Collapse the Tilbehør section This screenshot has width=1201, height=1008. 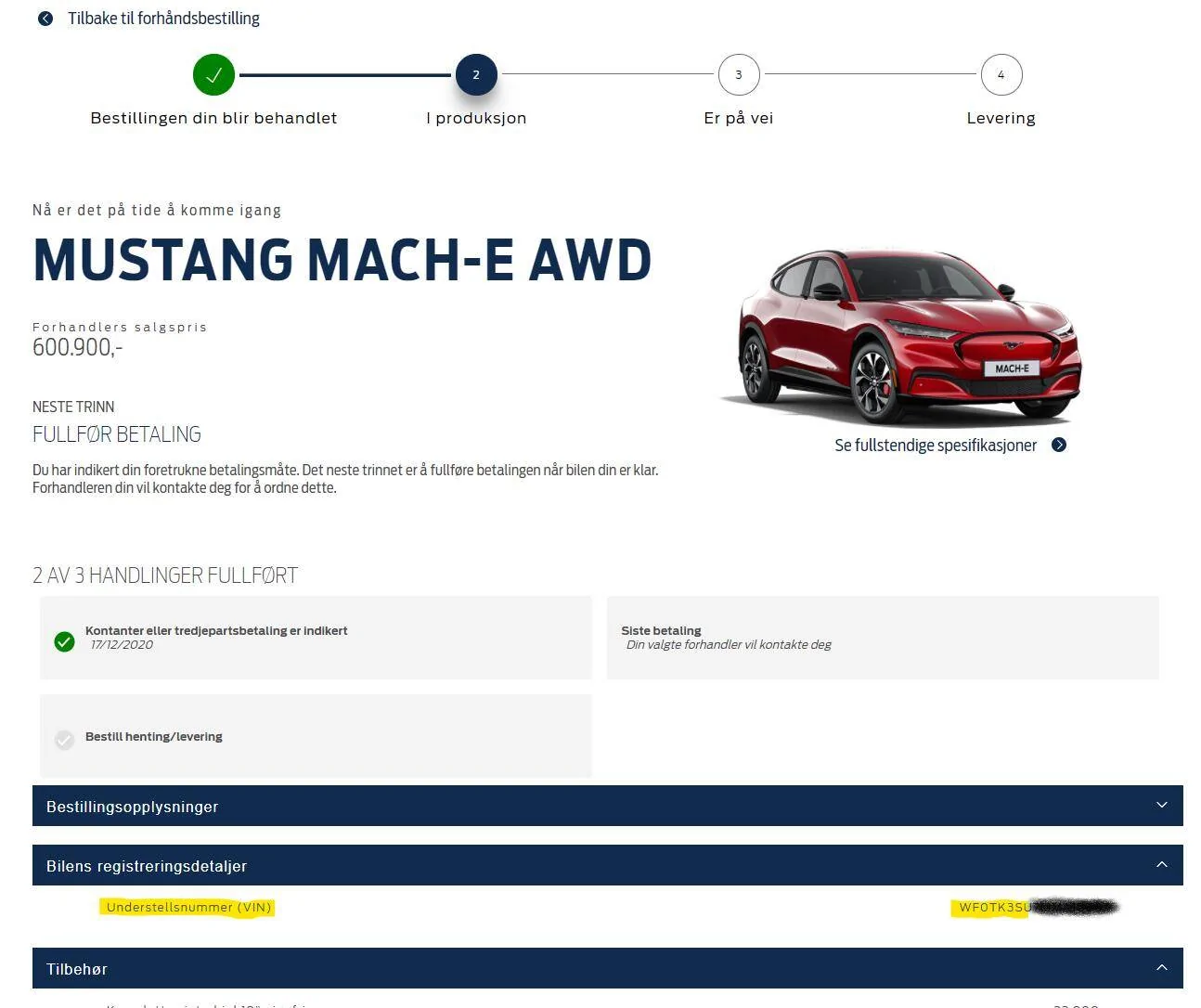pyautogui.click(x=607, y=968)
